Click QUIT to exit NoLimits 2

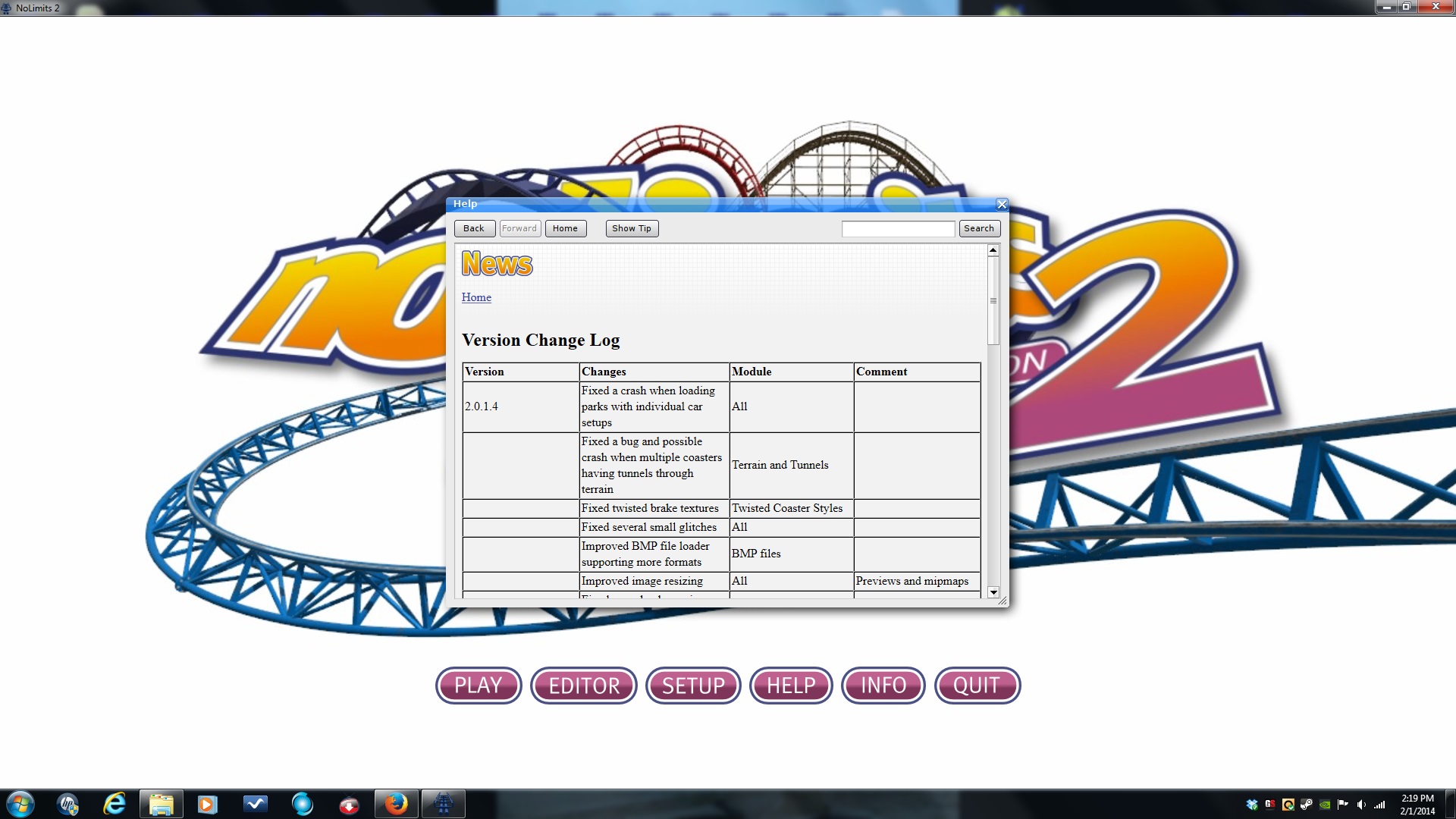point(977,686)
